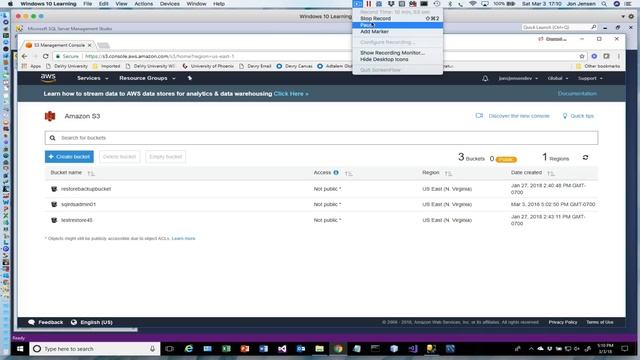Open the Parallels title bar dropdown arrow
Viewport: 640px width, 360px height.
(x=623, y=16)
